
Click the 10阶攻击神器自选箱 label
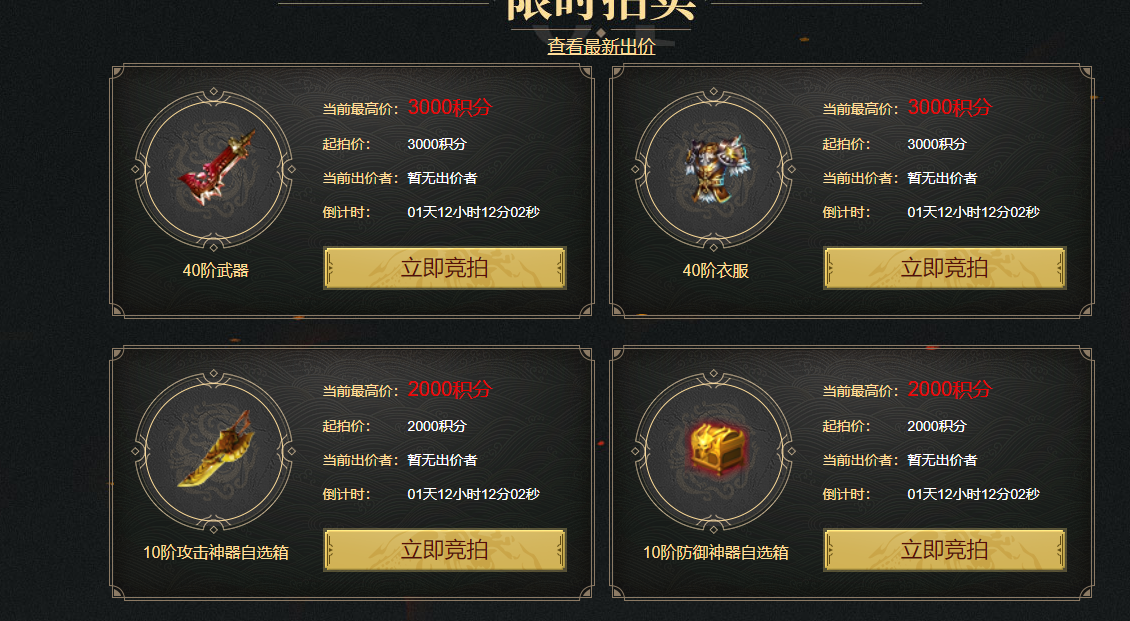[x=215, y=553]
